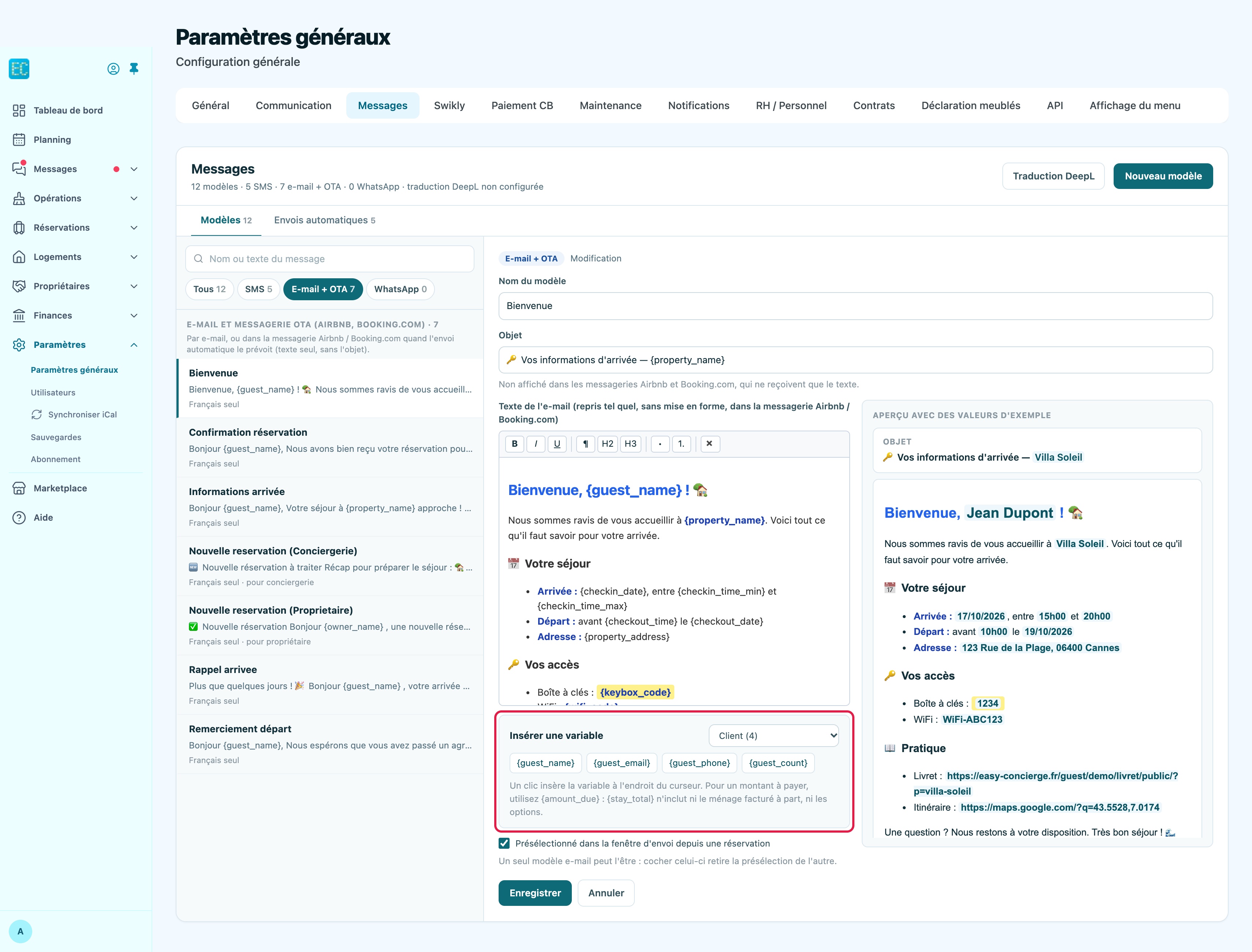Screen dimensions: 1252x952
Task: Click the Easy Concierge logo icon
Action: click(19, 68)
